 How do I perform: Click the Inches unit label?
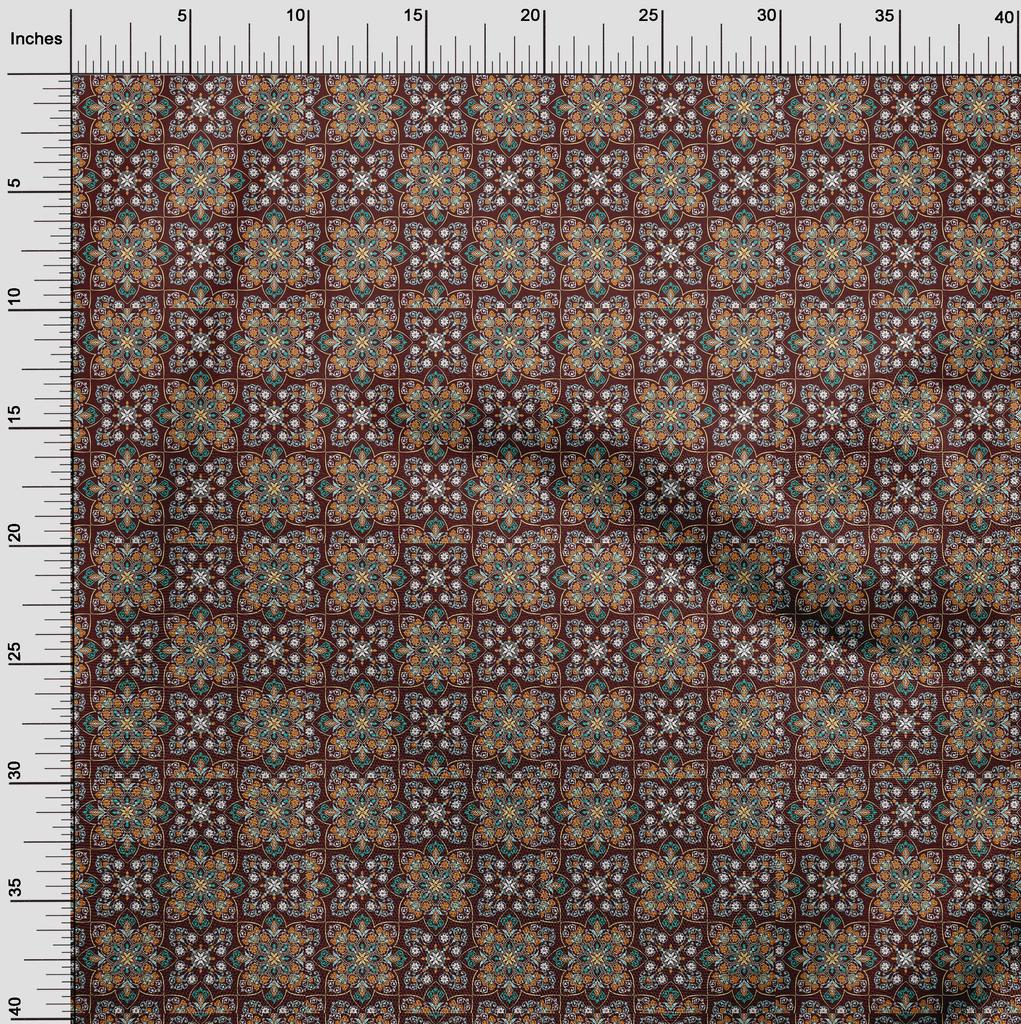pyautogui.click(x=36, y=39)
